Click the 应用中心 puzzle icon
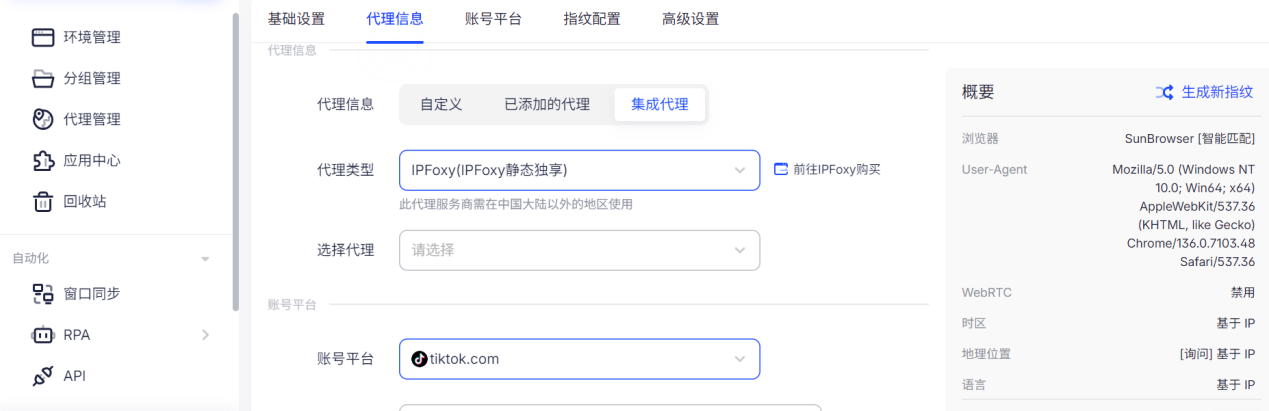The image size is (1269, 411). [x=42, y=160]
